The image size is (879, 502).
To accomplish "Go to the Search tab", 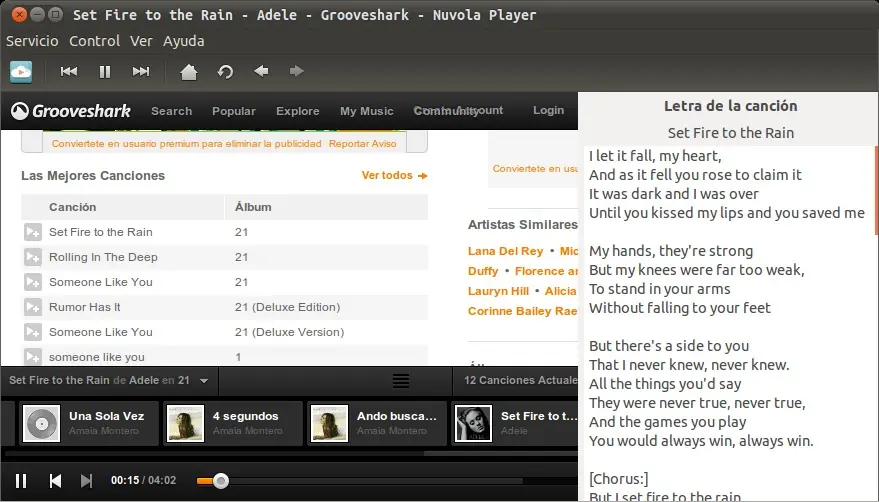I will point(172,111).
